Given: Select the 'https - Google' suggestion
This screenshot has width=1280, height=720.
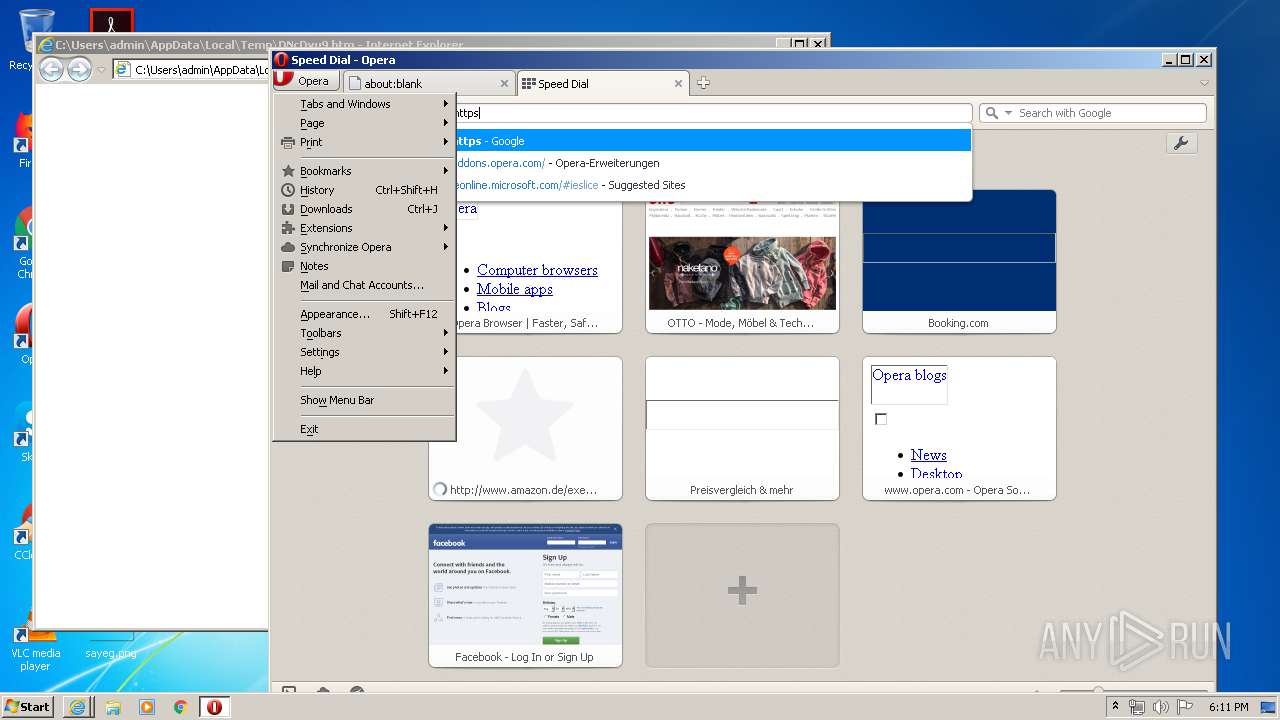Looking at the screenshot, I should click(713, 141).
